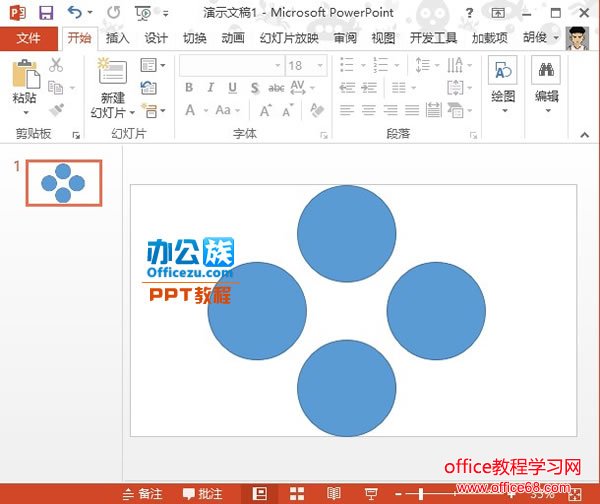Click the Numbering list icon
Screen dimensions: 600x504
pyautogui.click(x=380, y=65)
